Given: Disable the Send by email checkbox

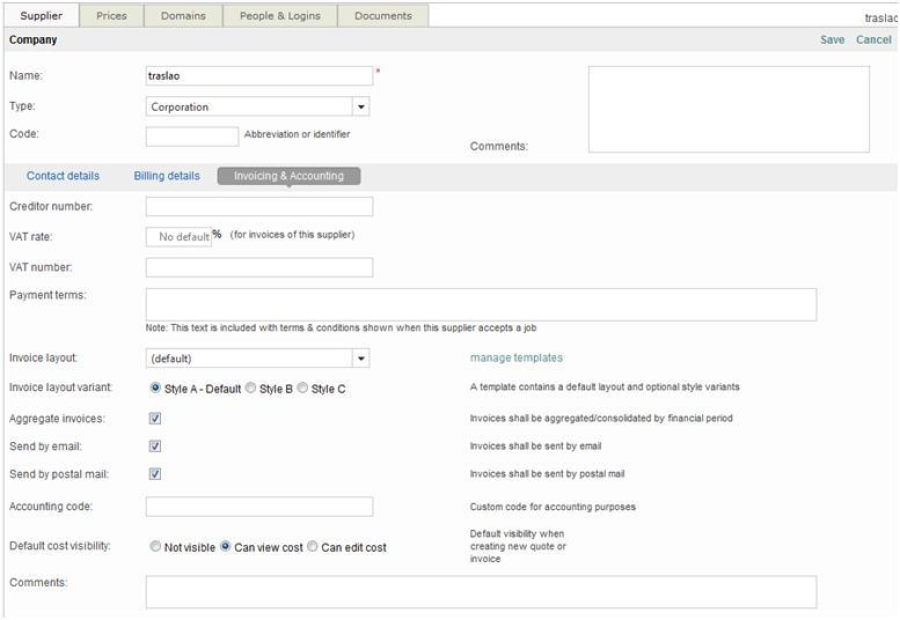Looking at the screenshot, I should tap(154, 446).
